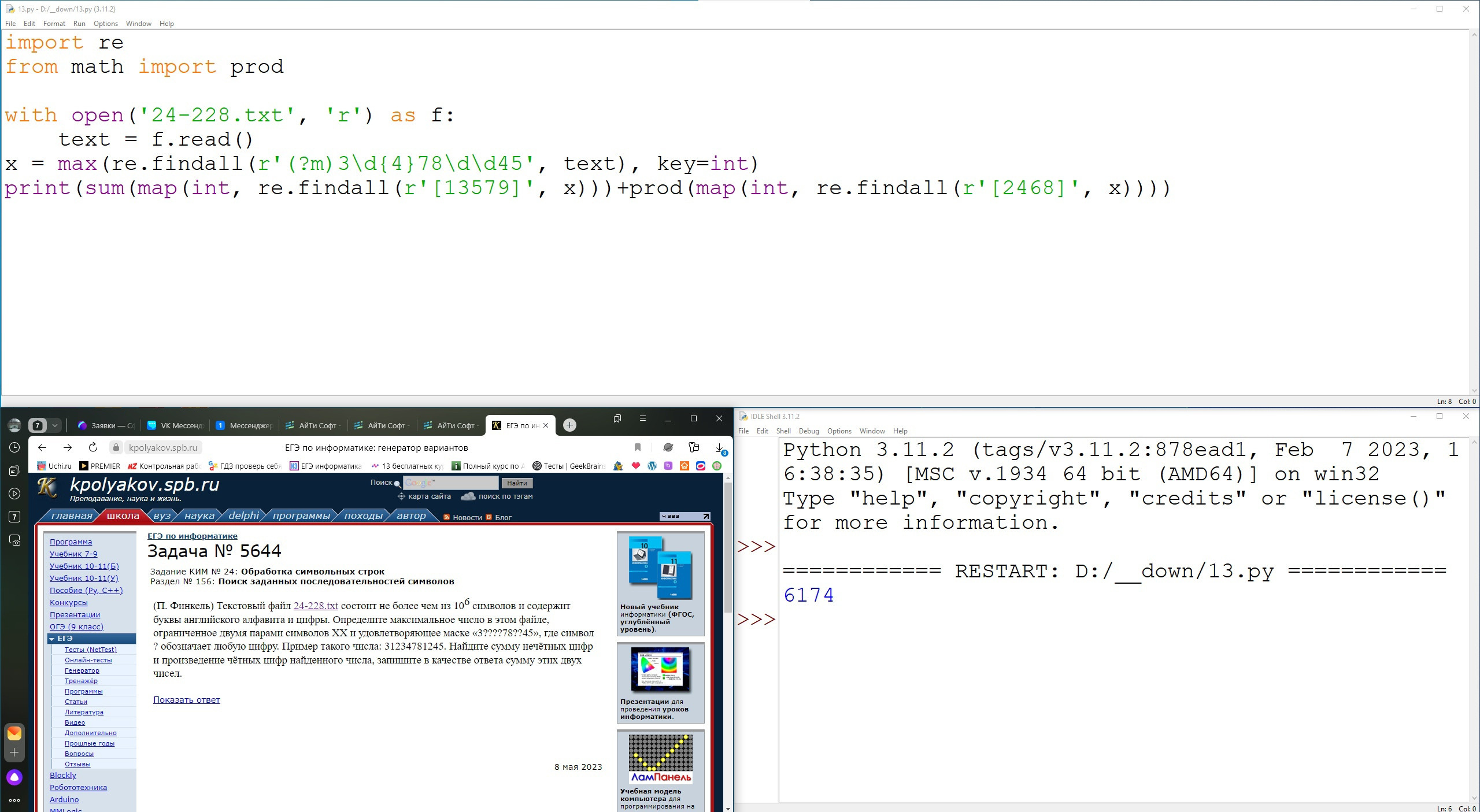Open the Alice assistant purple icon
This screenshot has width=1480, height=812.
pos(14,777)
